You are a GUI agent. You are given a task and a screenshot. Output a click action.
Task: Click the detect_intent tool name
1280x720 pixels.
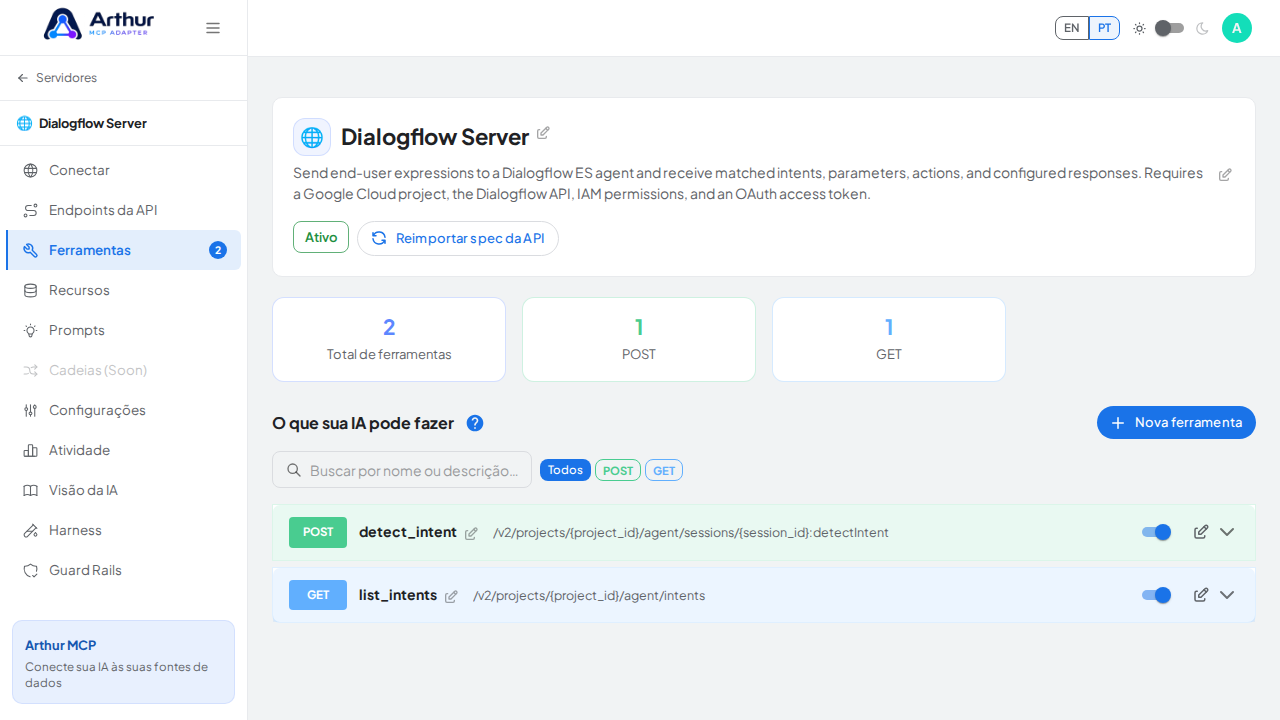point(408,532)
